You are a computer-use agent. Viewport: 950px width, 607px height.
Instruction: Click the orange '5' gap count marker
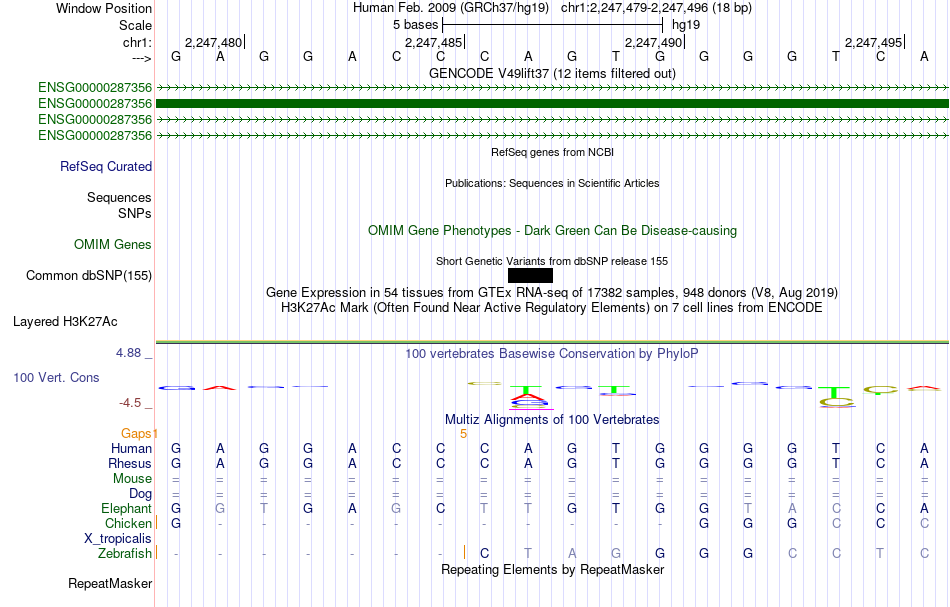(463, 434)
